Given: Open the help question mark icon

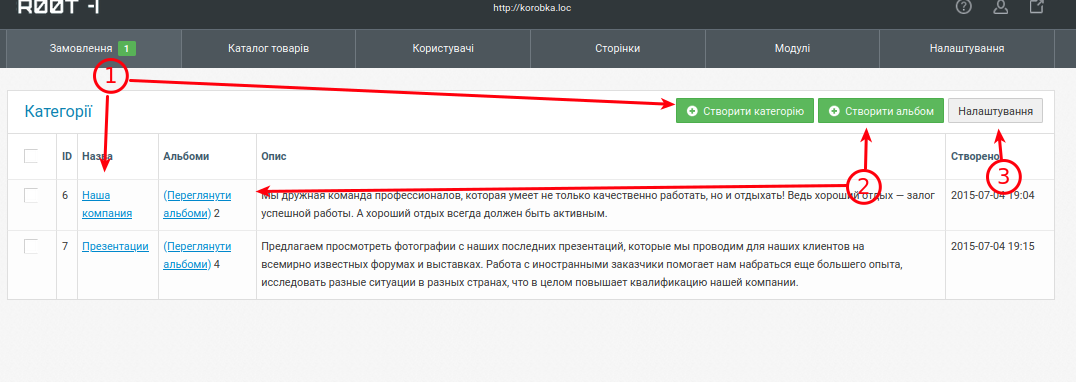Looking at the screenshot, I should pos(963,7).
